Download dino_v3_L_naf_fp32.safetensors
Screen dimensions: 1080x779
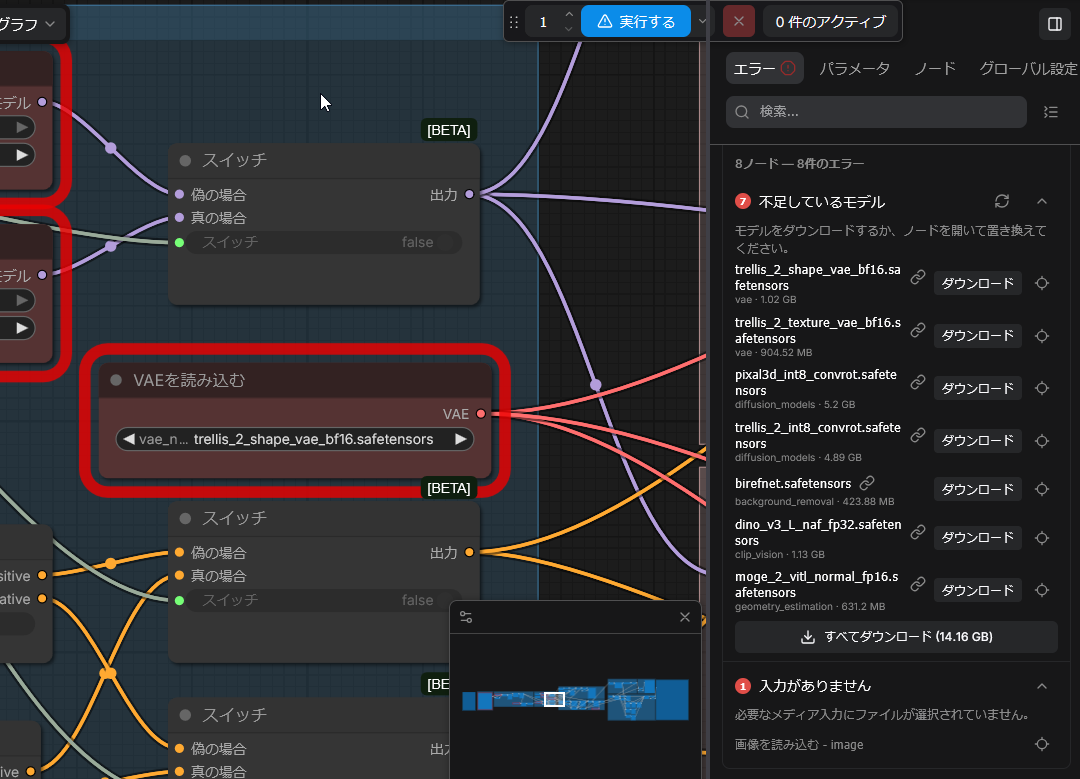pyautogui.click(x=977, y=537)
